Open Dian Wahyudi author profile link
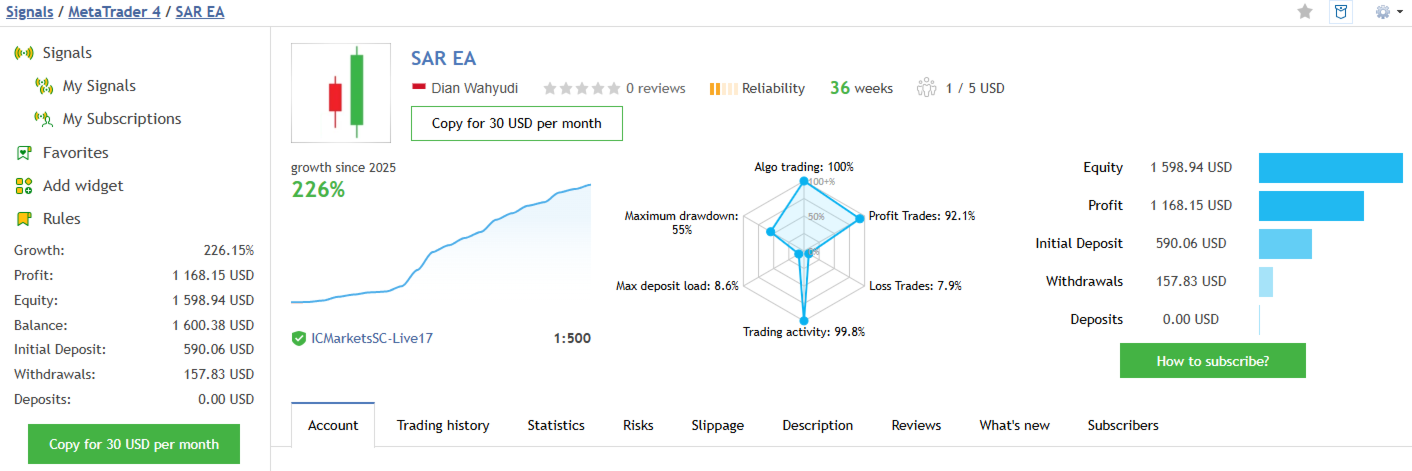The height and width of the screenshot is (471, 1412). 474,88
